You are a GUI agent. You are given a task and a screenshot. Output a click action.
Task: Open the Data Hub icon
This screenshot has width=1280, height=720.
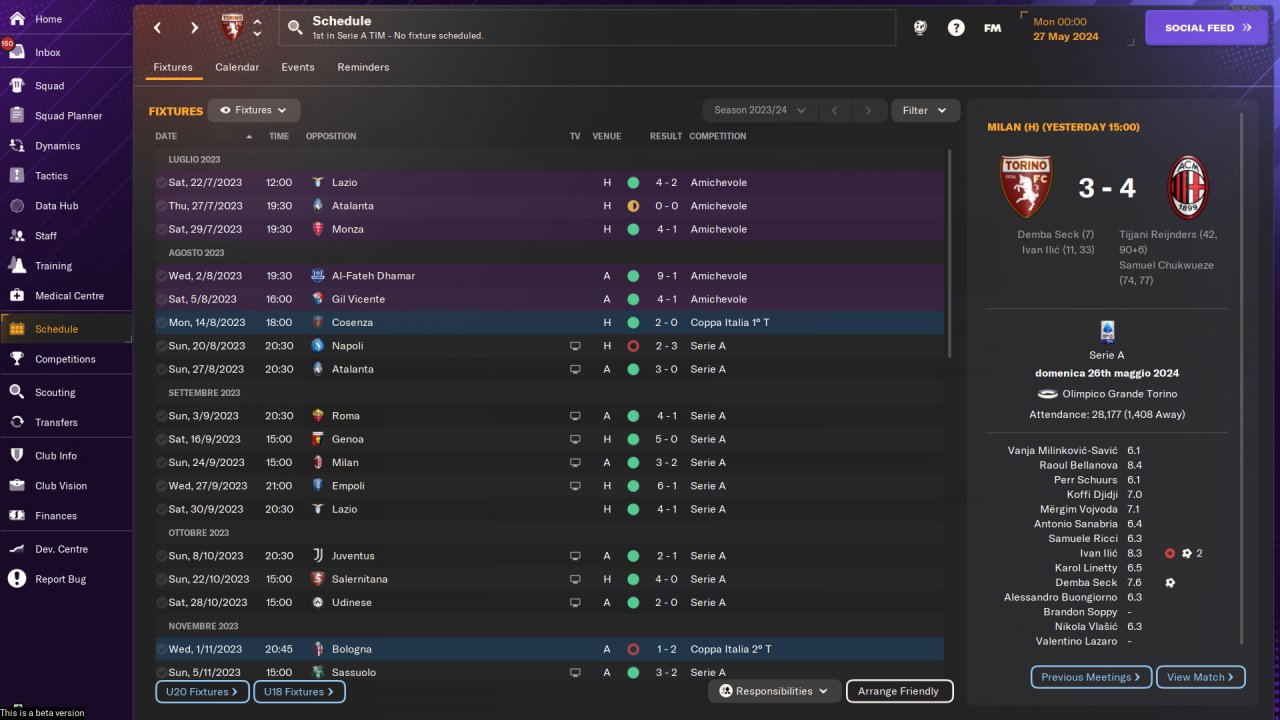(x=17, y=206)
